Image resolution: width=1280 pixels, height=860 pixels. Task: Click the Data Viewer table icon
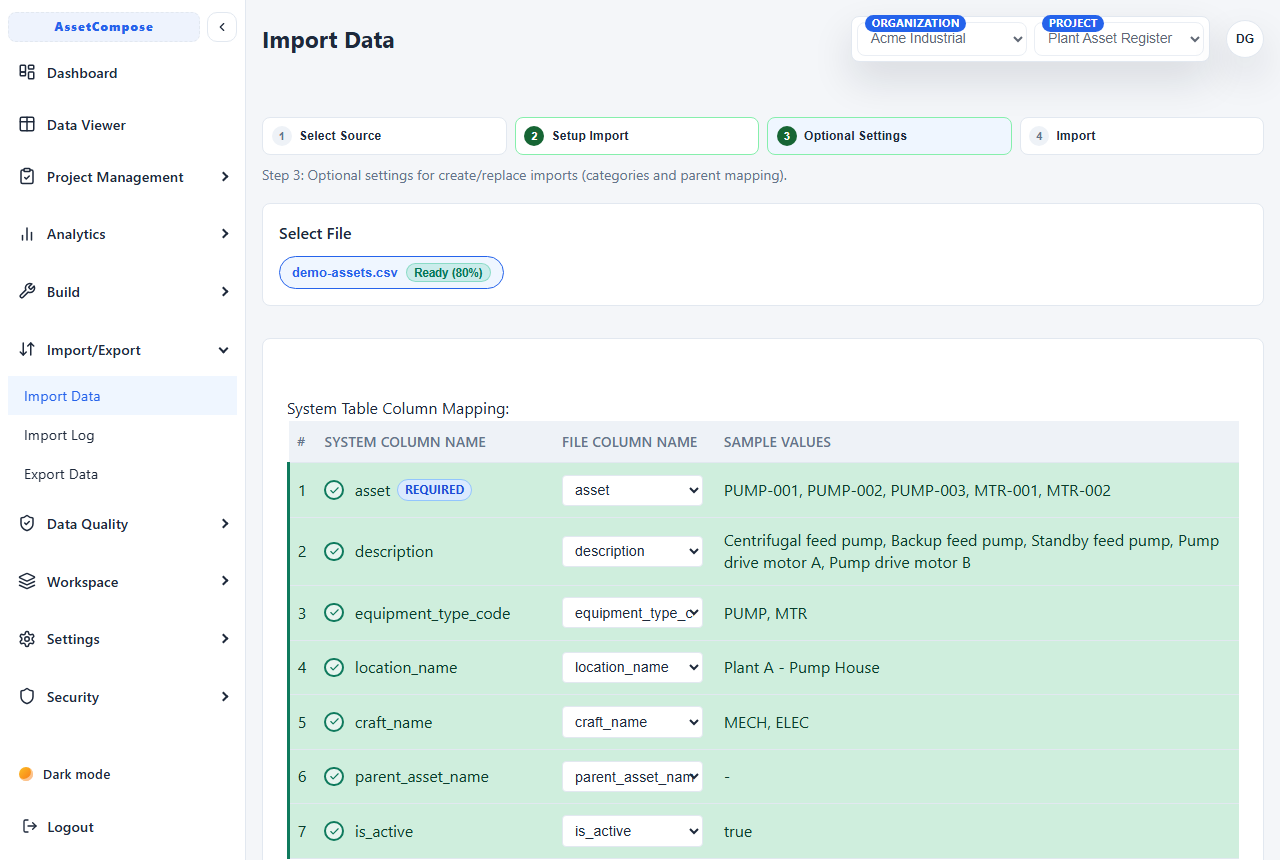pos(27,125)
